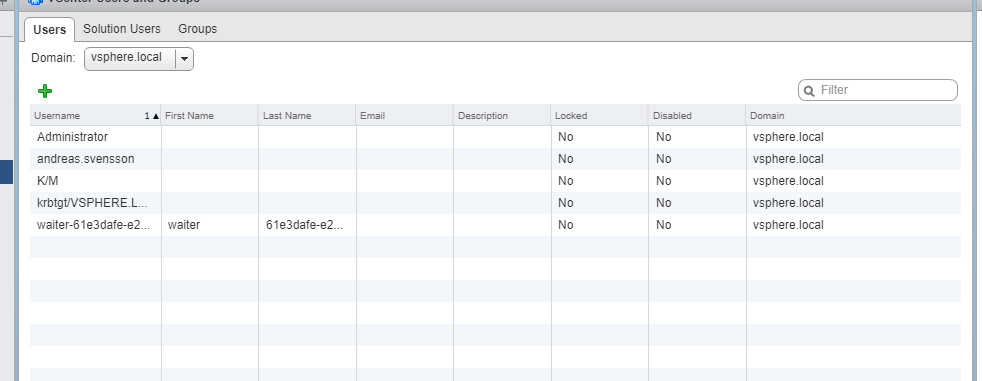Viewport: 982px width, 381px height.
Task: Select the andreas.svensson user row
Action: coord(495,159)
